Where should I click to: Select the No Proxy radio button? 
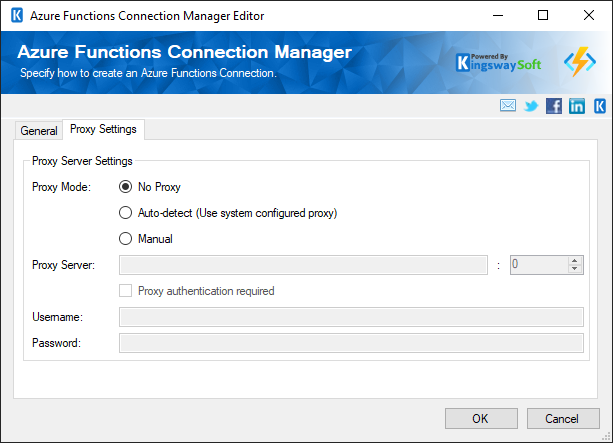coord(125,187)
